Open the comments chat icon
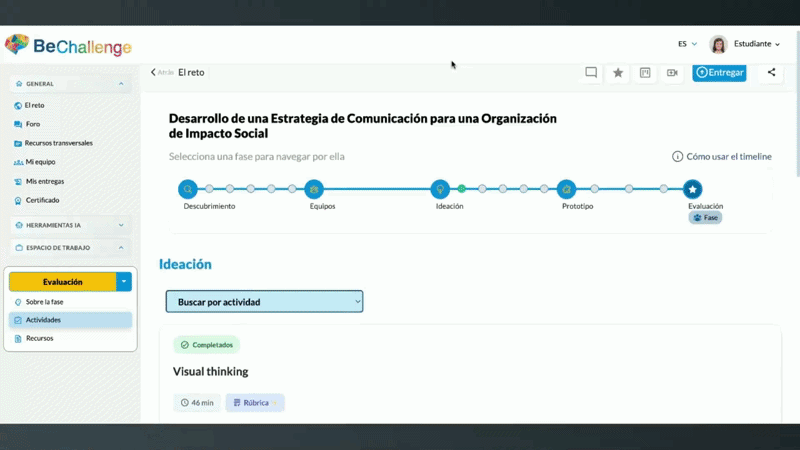 point(591,72)
